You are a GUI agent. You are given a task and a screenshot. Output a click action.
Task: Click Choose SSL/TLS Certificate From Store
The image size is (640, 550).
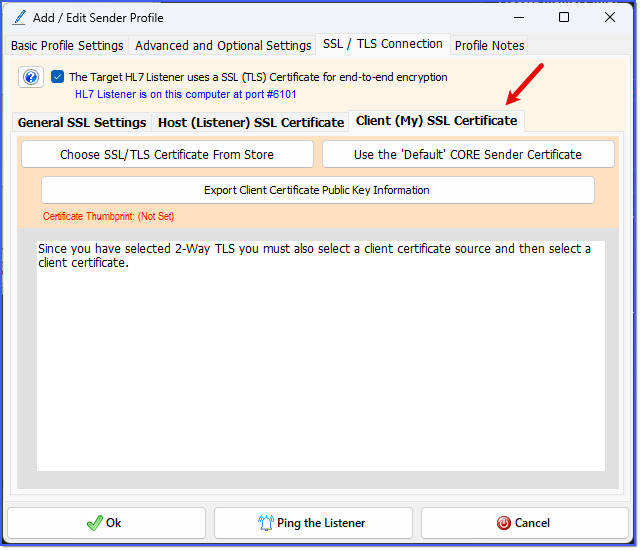[x=167, y=154]
